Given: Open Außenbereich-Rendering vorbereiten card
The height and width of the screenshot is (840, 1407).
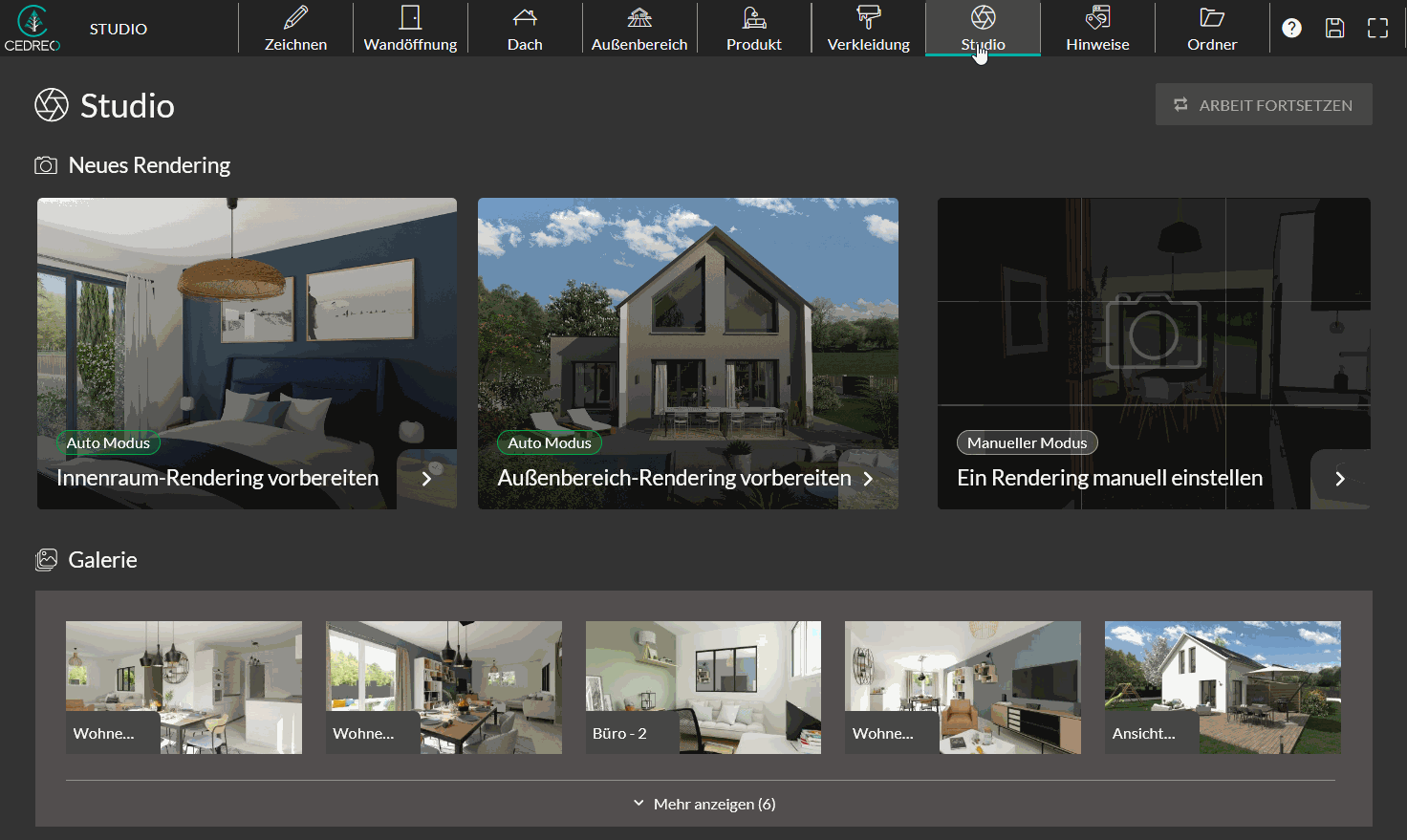Looking at the screenshot, I should (x=688, y=354).
